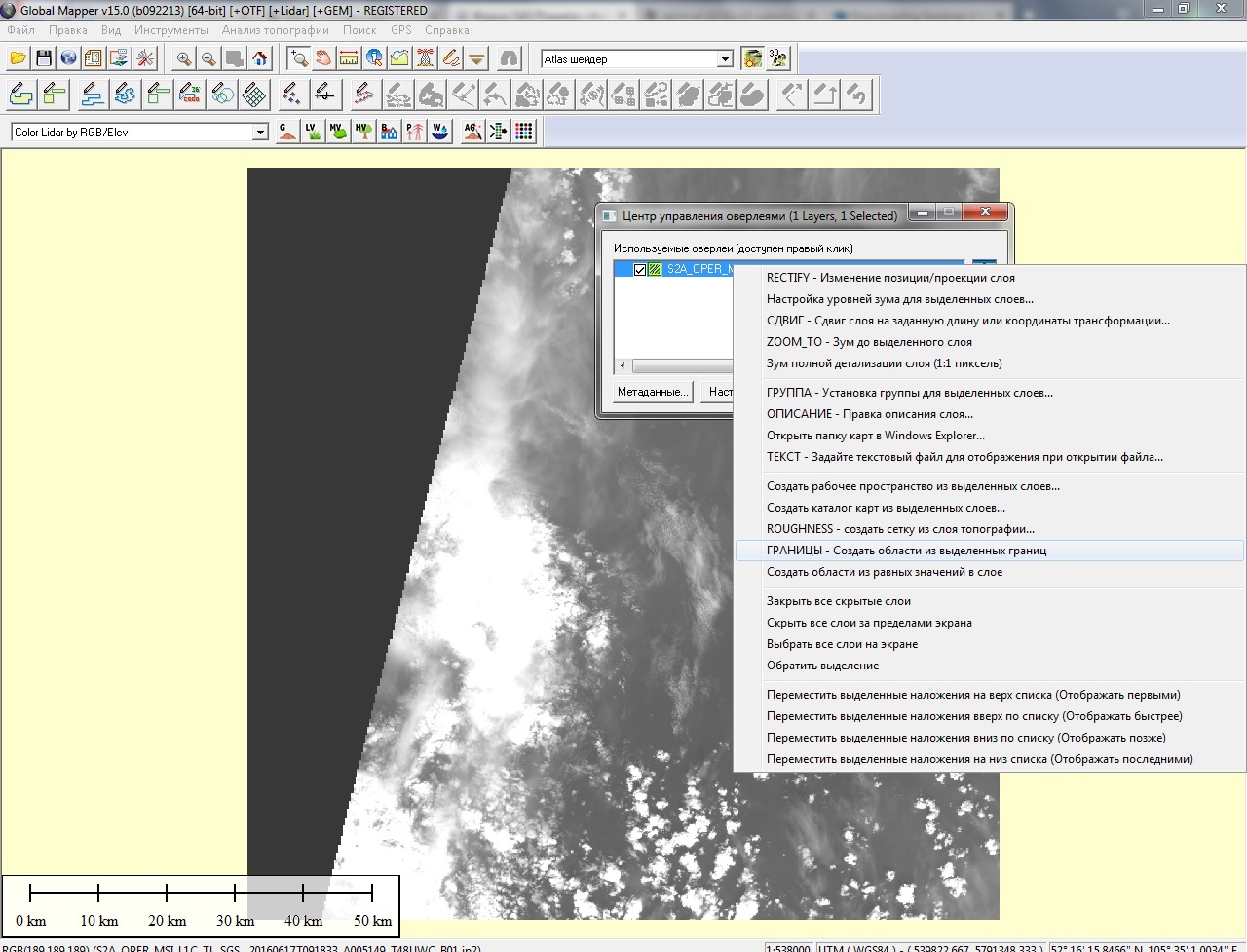Click the Feature Info tool icon
Viewport: 1247px width, 952px height.
click(374, 59)
